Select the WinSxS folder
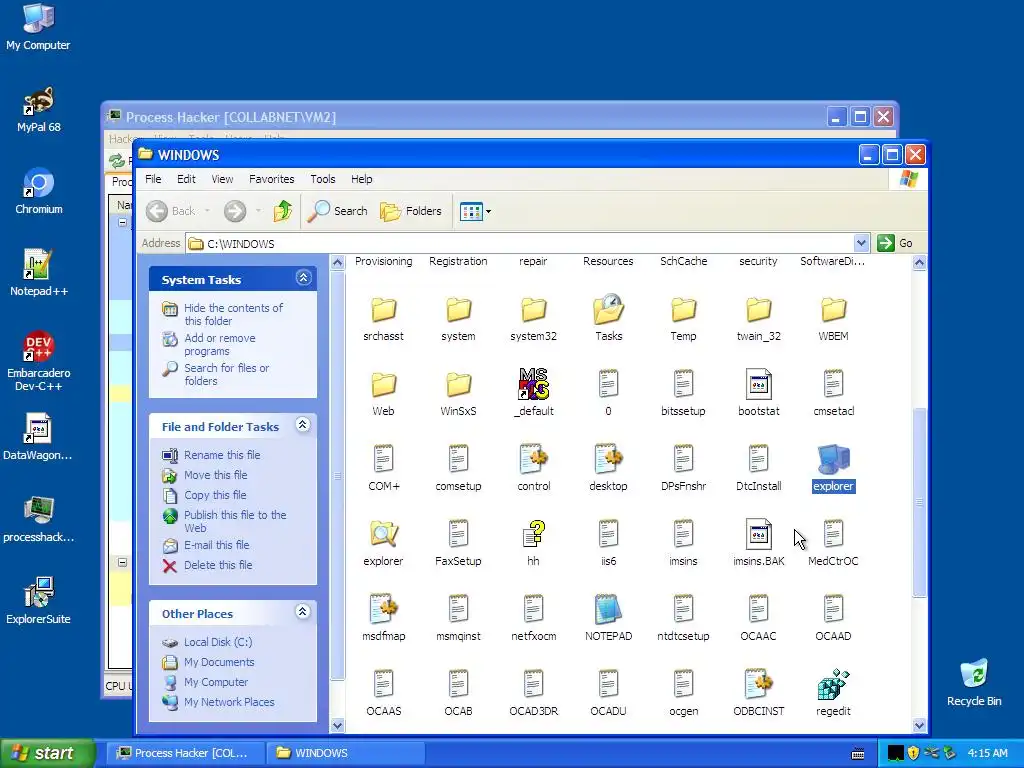Screen dimensions: 1024x768 click(x=458, y=385)
